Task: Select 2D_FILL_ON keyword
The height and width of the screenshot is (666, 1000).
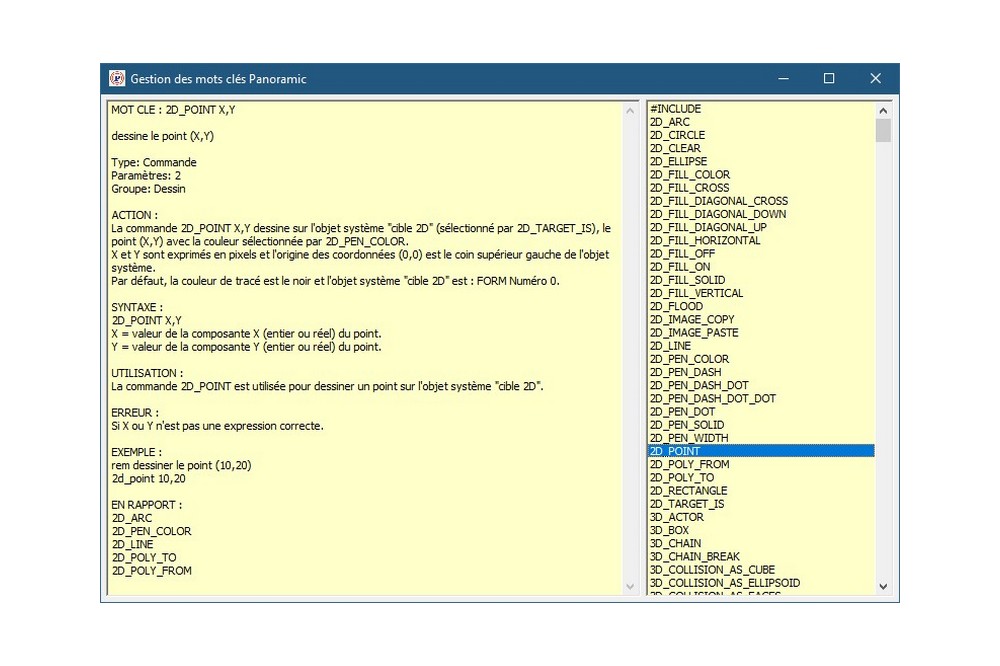Action: [x=761, y=267]
